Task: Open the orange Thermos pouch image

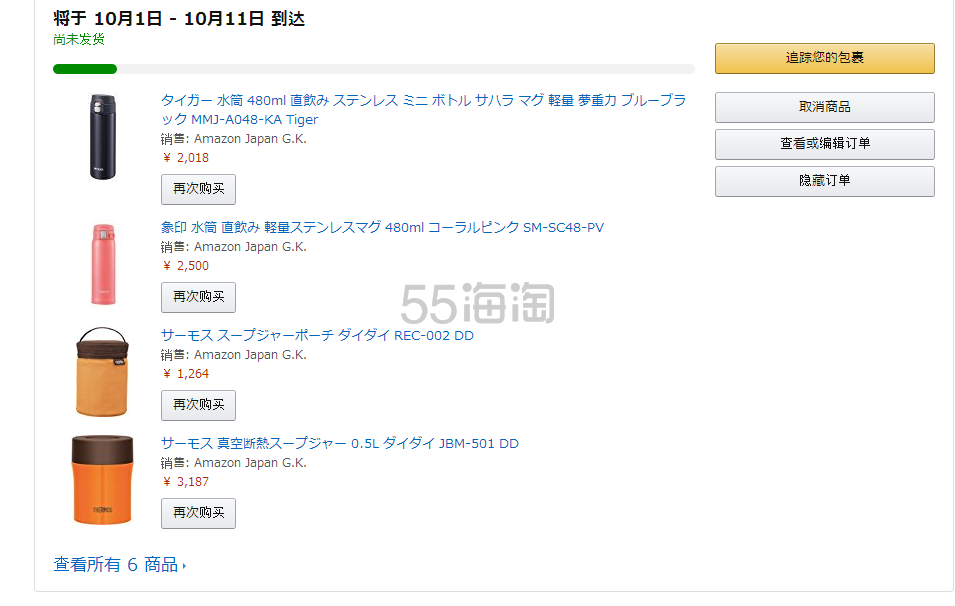Action: pyautogui.click(x=101, y=372)
